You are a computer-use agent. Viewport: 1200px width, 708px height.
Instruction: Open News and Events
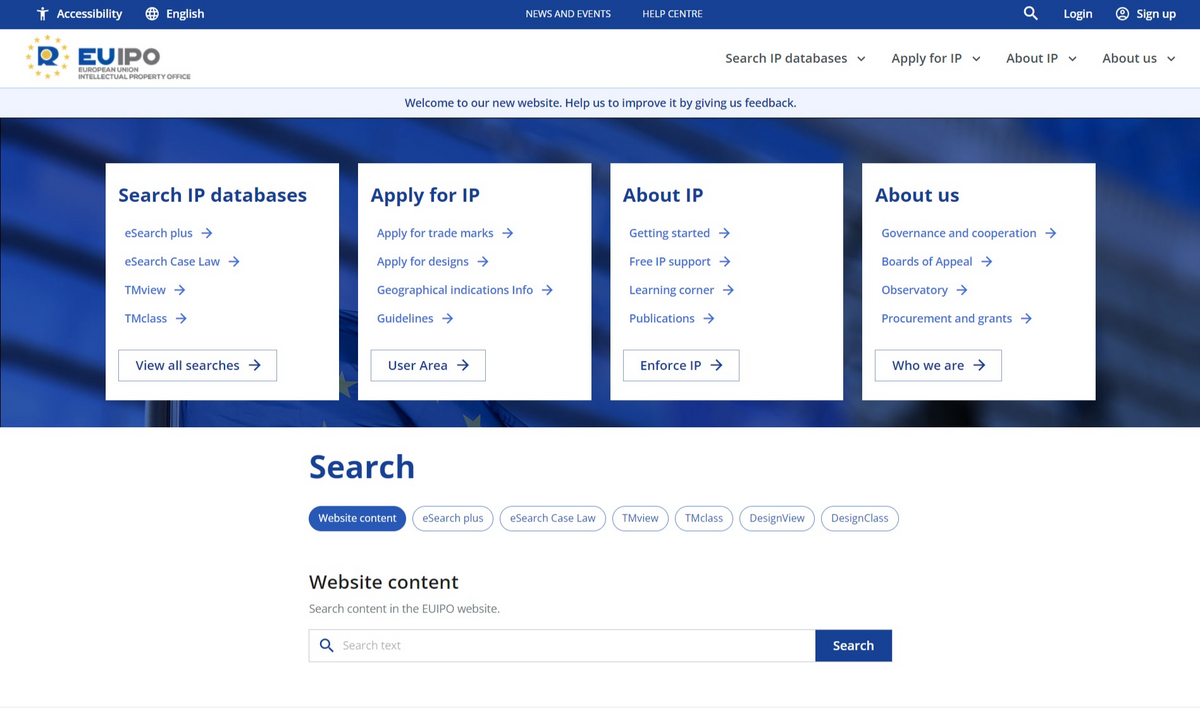(568, 14)
